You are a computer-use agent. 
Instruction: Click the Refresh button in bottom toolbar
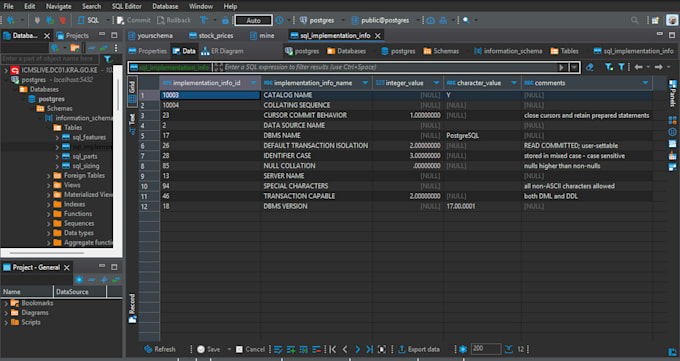click(x=160, y=349)
